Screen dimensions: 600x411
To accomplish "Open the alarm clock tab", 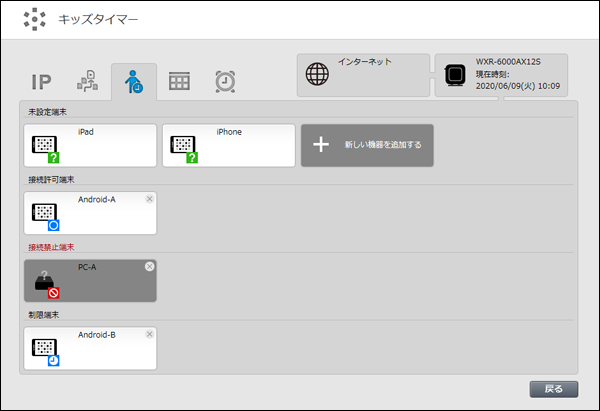I will coord(225,81).
